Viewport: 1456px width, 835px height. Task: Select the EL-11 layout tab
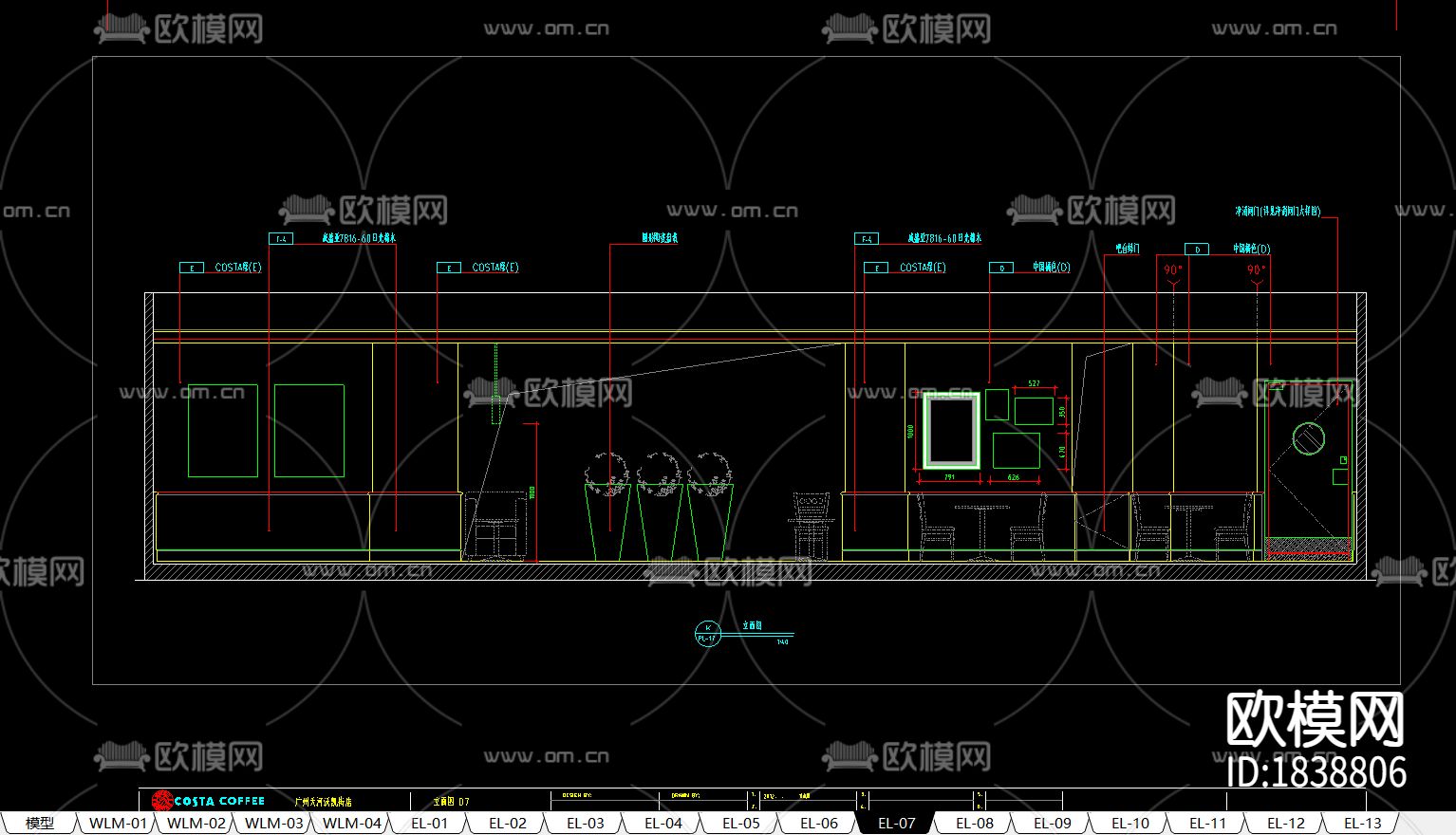[x=1208, y=824]
